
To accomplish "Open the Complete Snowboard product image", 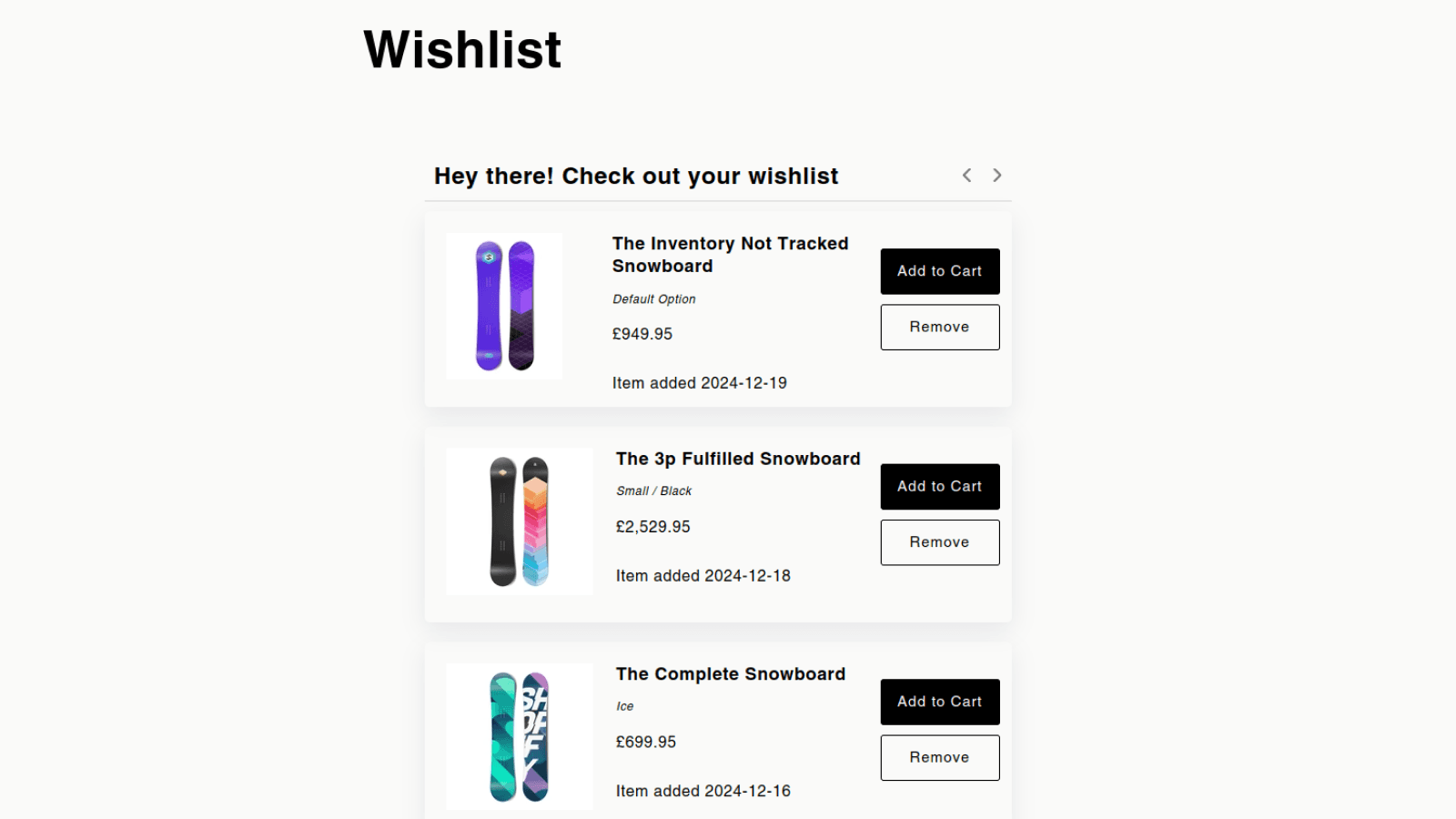I will pos(519,736).
